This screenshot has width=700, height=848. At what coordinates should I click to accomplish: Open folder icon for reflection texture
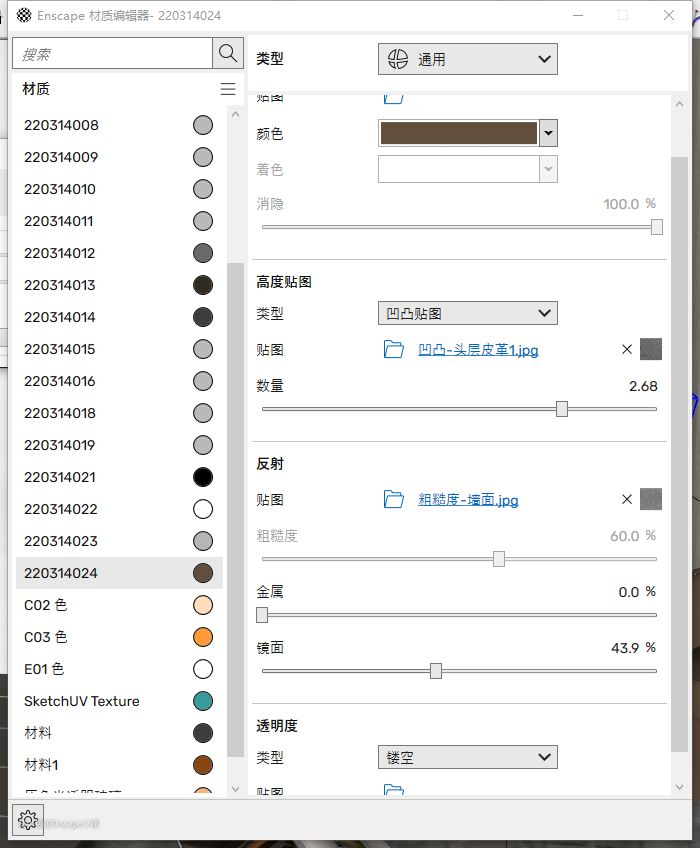click(x=394, y=499)
